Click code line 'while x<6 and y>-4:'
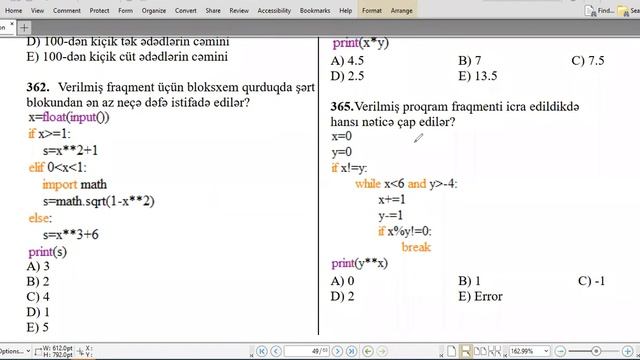640x360 pixels. tap(406, 184)
